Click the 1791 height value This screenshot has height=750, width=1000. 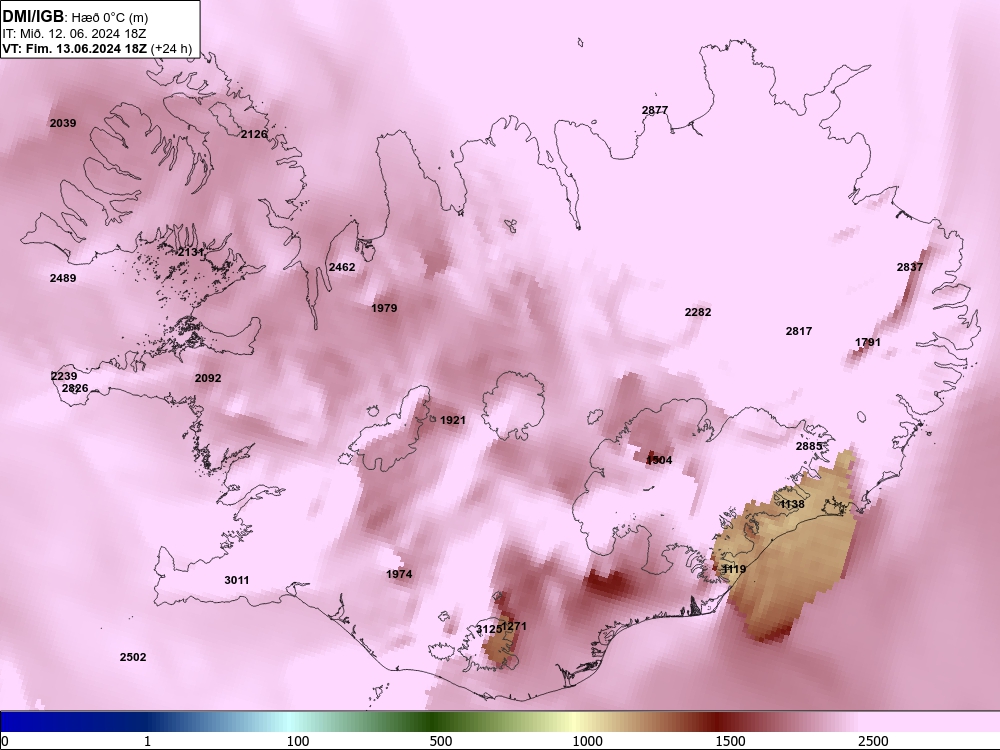[867, 342]
